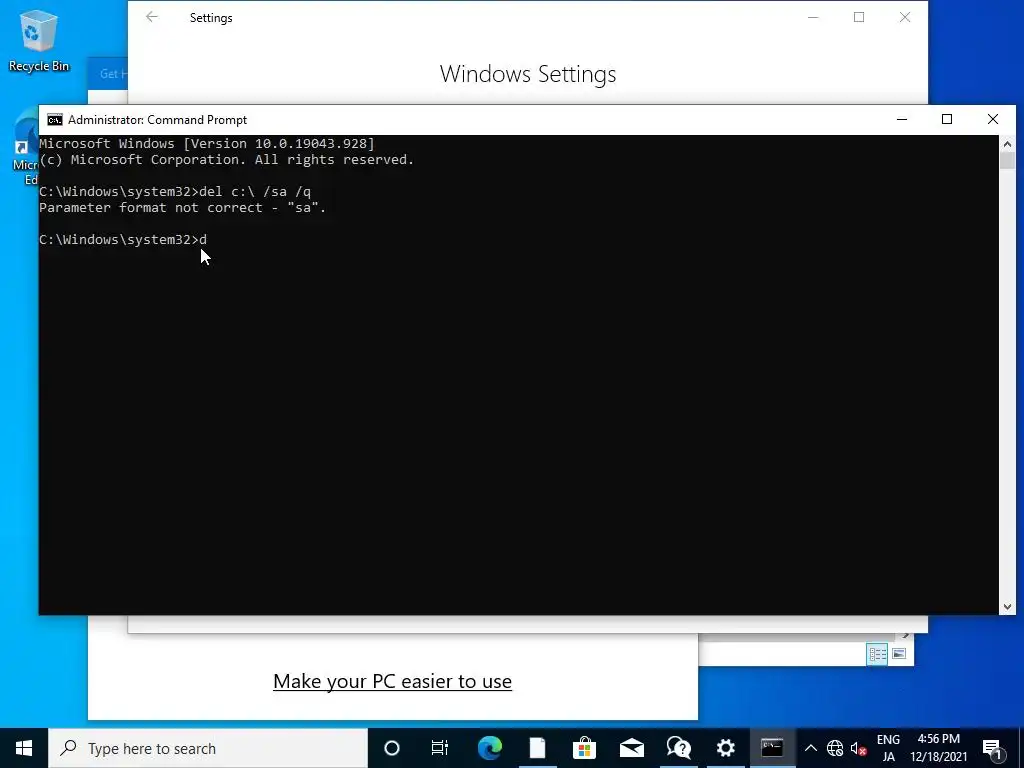Switch to Settings via taskbar gear icon
Image resolution: width=1024 pixels, height=768 pixels.
coord(726,748)
